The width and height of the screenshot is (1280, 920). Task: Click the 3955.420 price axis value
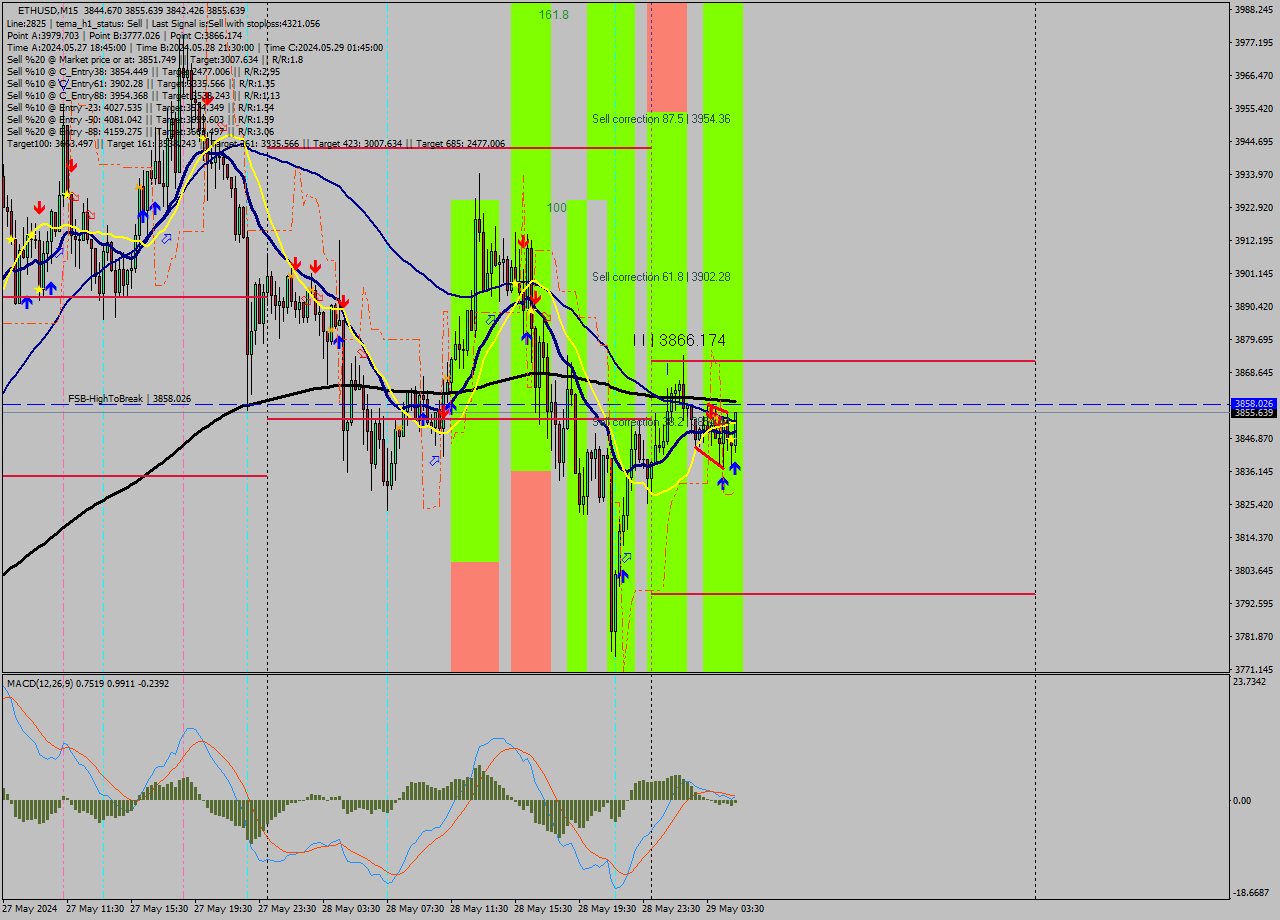pyautogui.click(x=1253, y=108)
